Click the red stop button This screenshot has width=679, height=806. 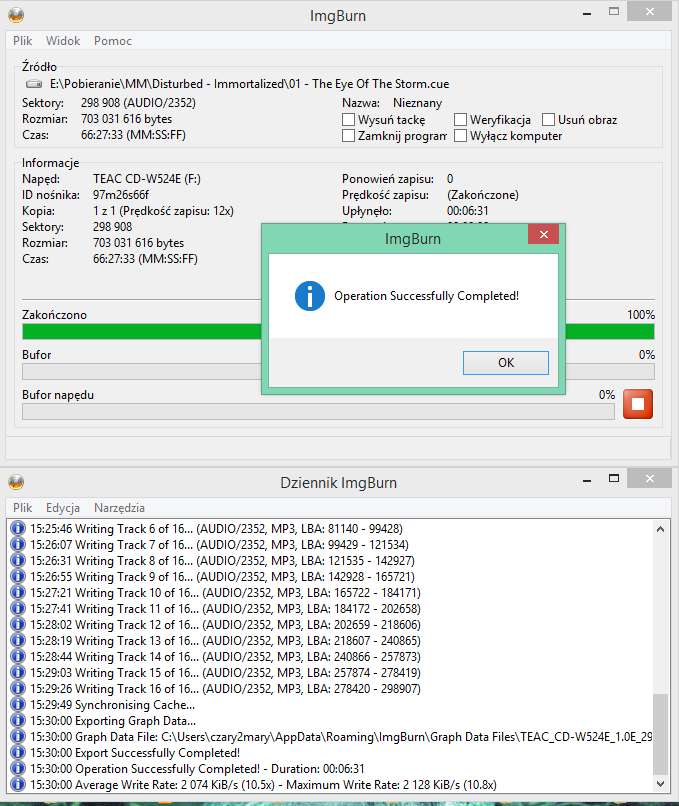click(x=637, y=404)
